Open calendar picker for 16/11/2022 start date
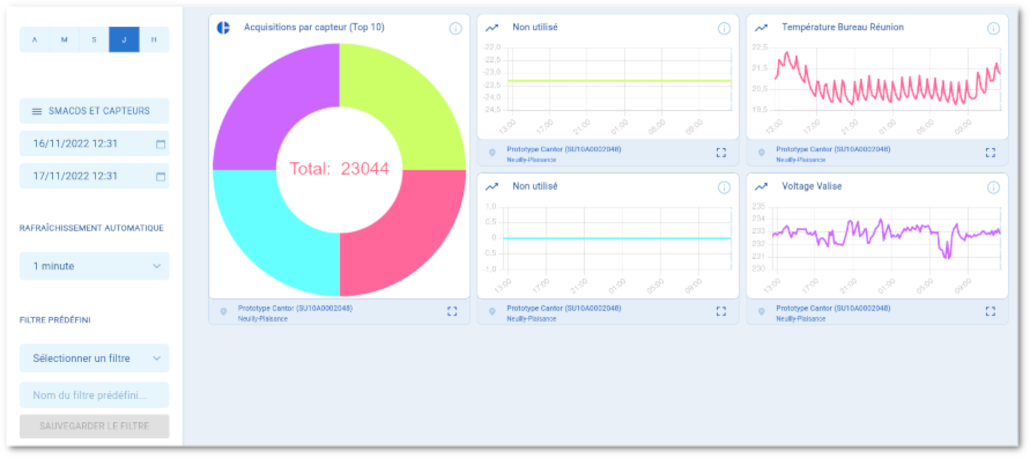Screen dimensions: 1030x458 tap(160, 144)
